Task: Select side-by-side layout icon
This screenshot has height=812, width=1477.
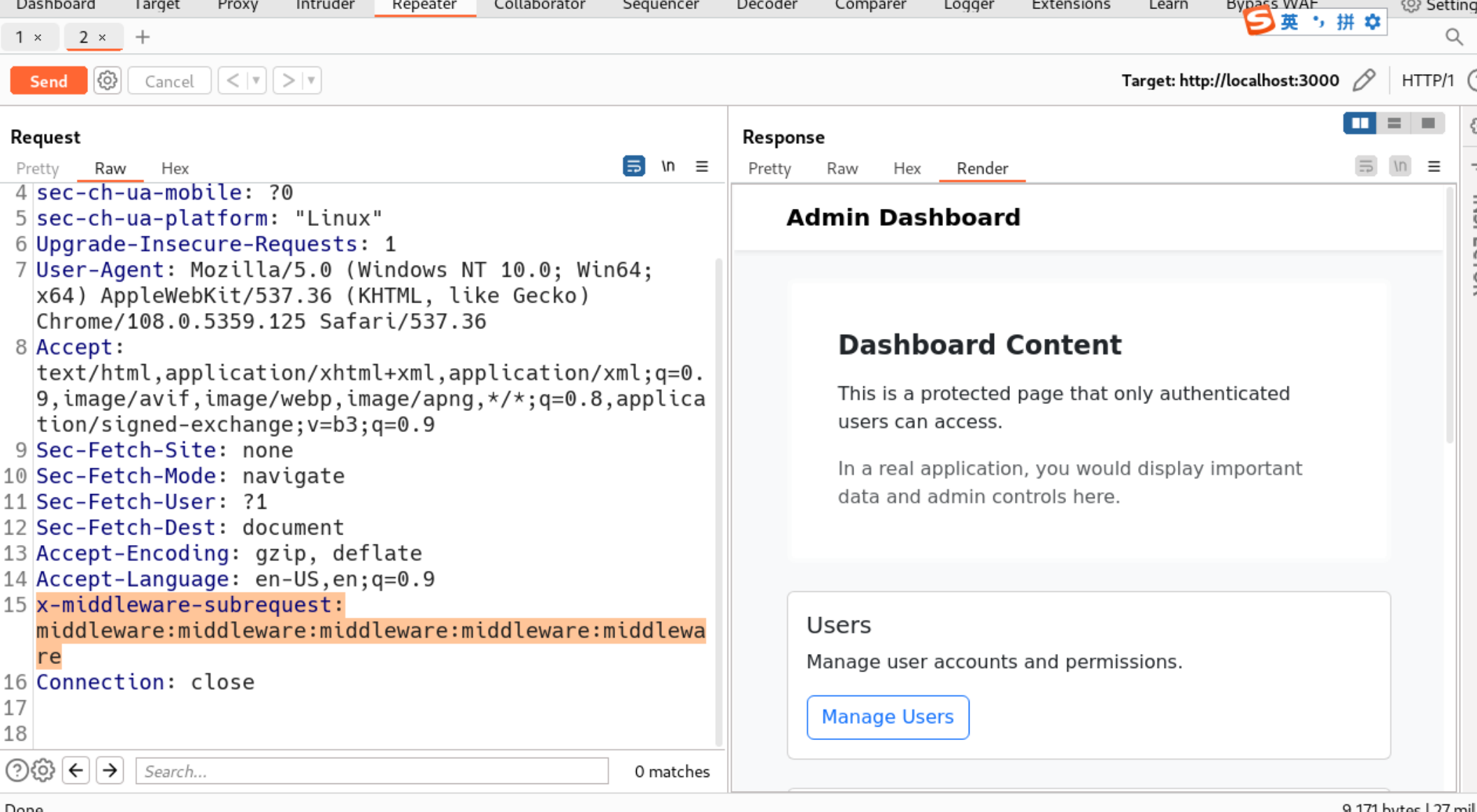Action: (x=1360, y=124)
